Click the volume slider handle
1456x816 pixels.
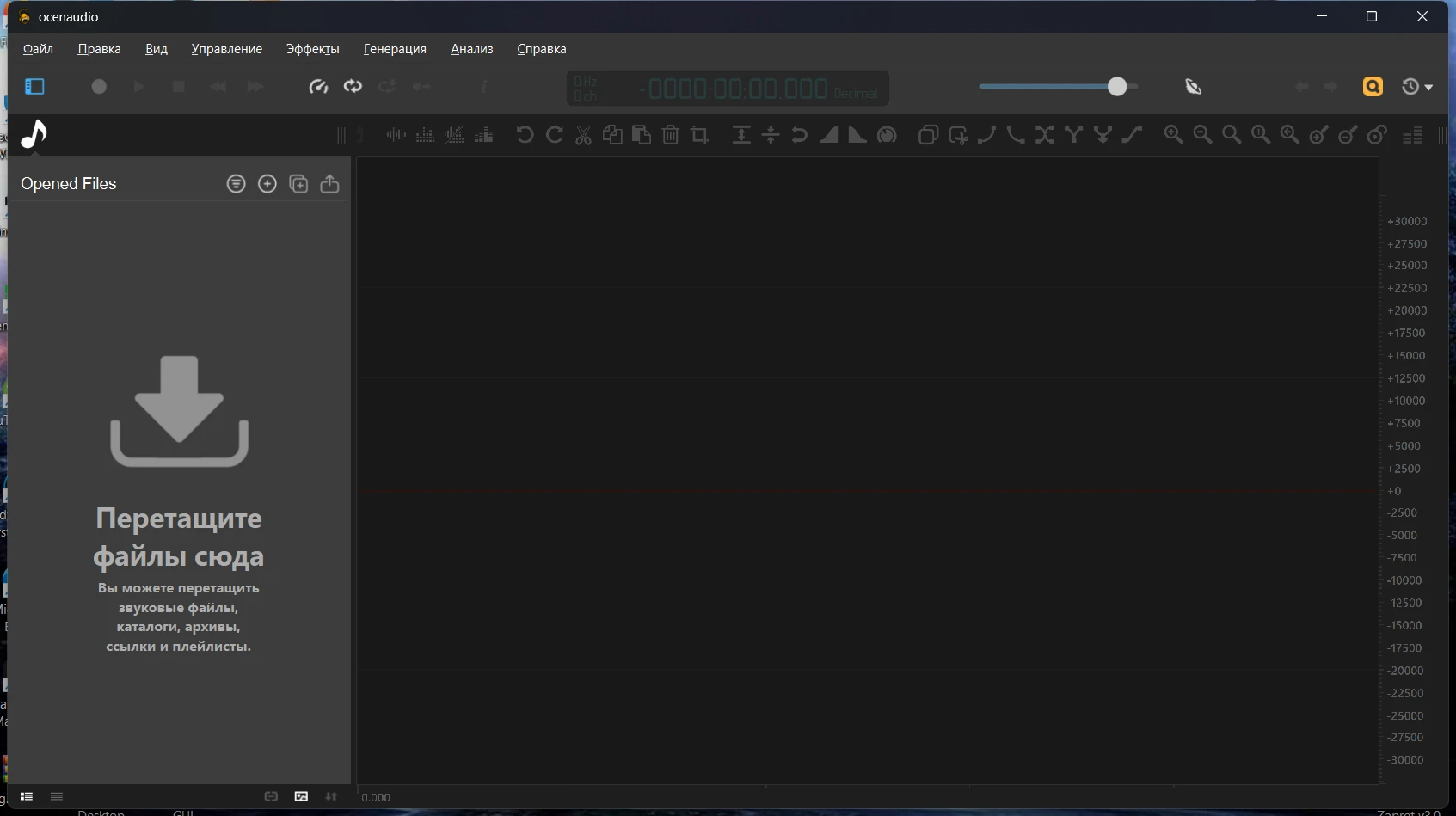pyautogui.click(x=1116, y=87)
